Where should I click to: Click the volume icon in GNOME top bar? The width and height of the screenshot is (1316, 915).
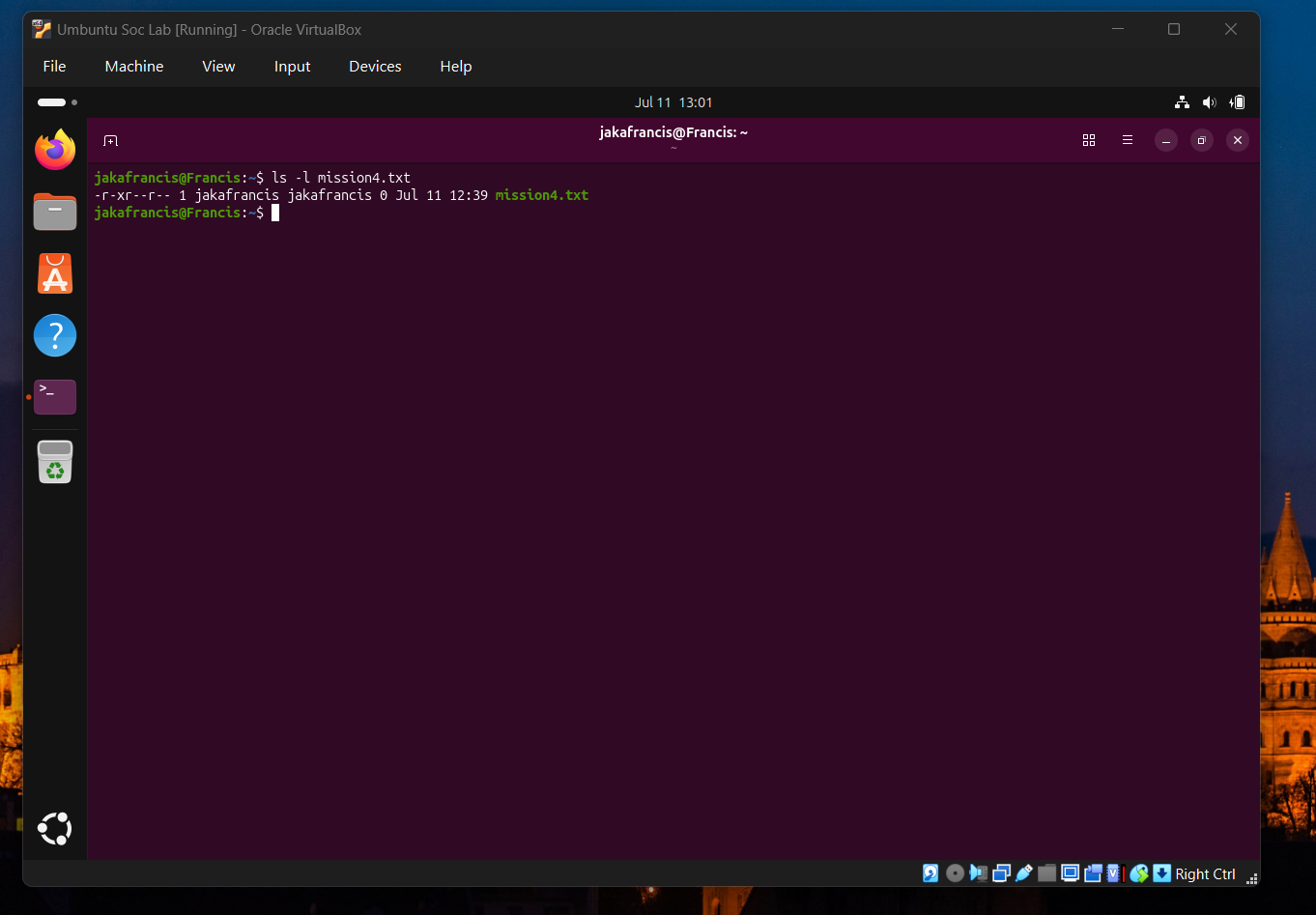pos(1209,102)
